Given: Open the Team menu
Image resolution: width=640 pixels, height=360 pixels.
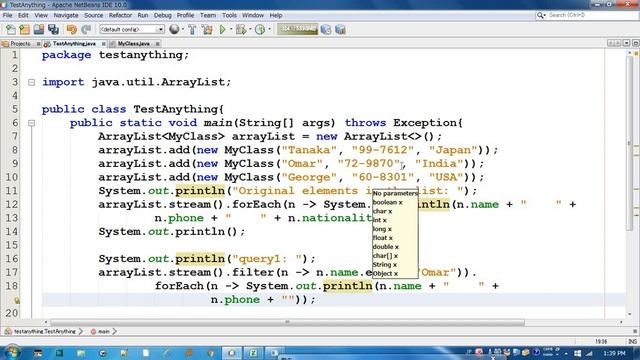Looking at the screenshot, I should 208,15.
